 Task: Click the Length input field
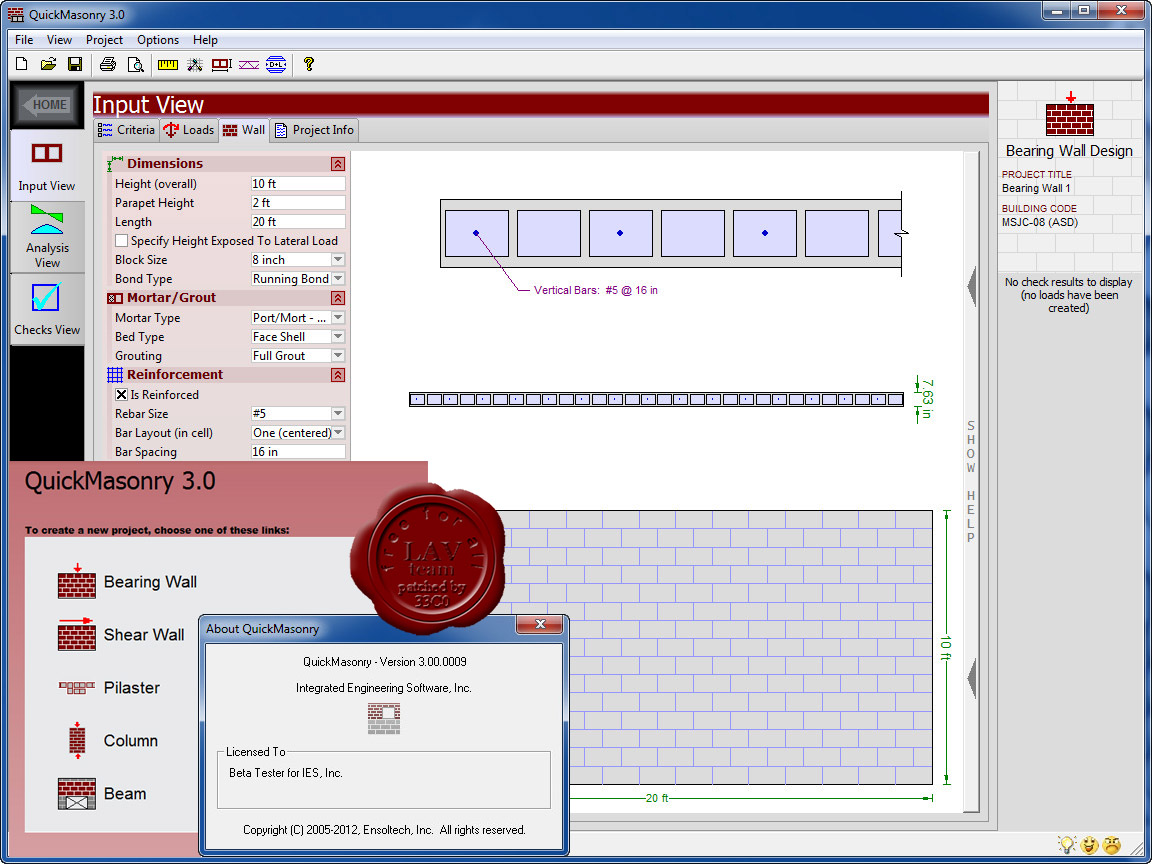point(298,222)
